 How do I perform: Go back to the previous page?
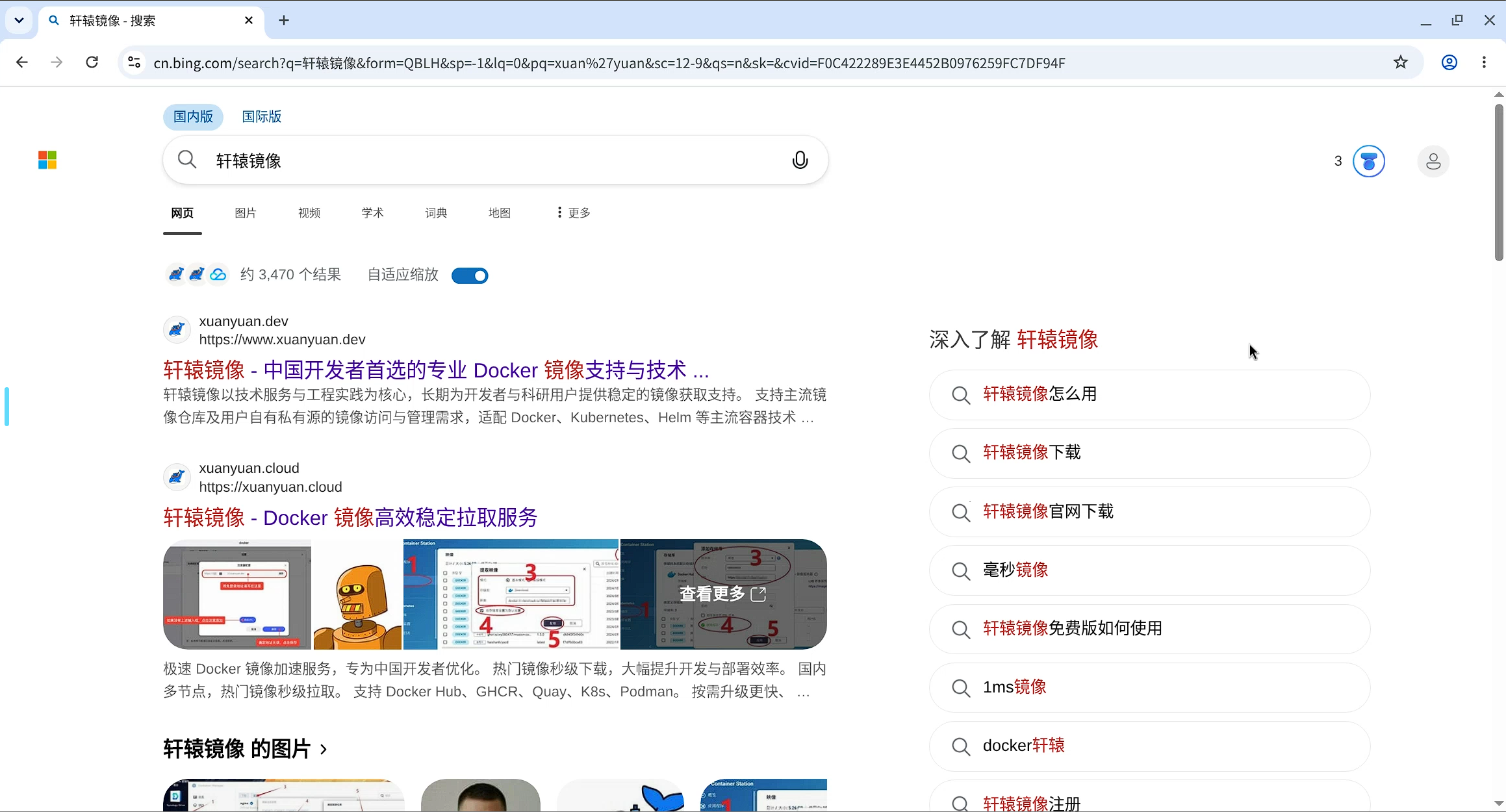tap(22, 62)
